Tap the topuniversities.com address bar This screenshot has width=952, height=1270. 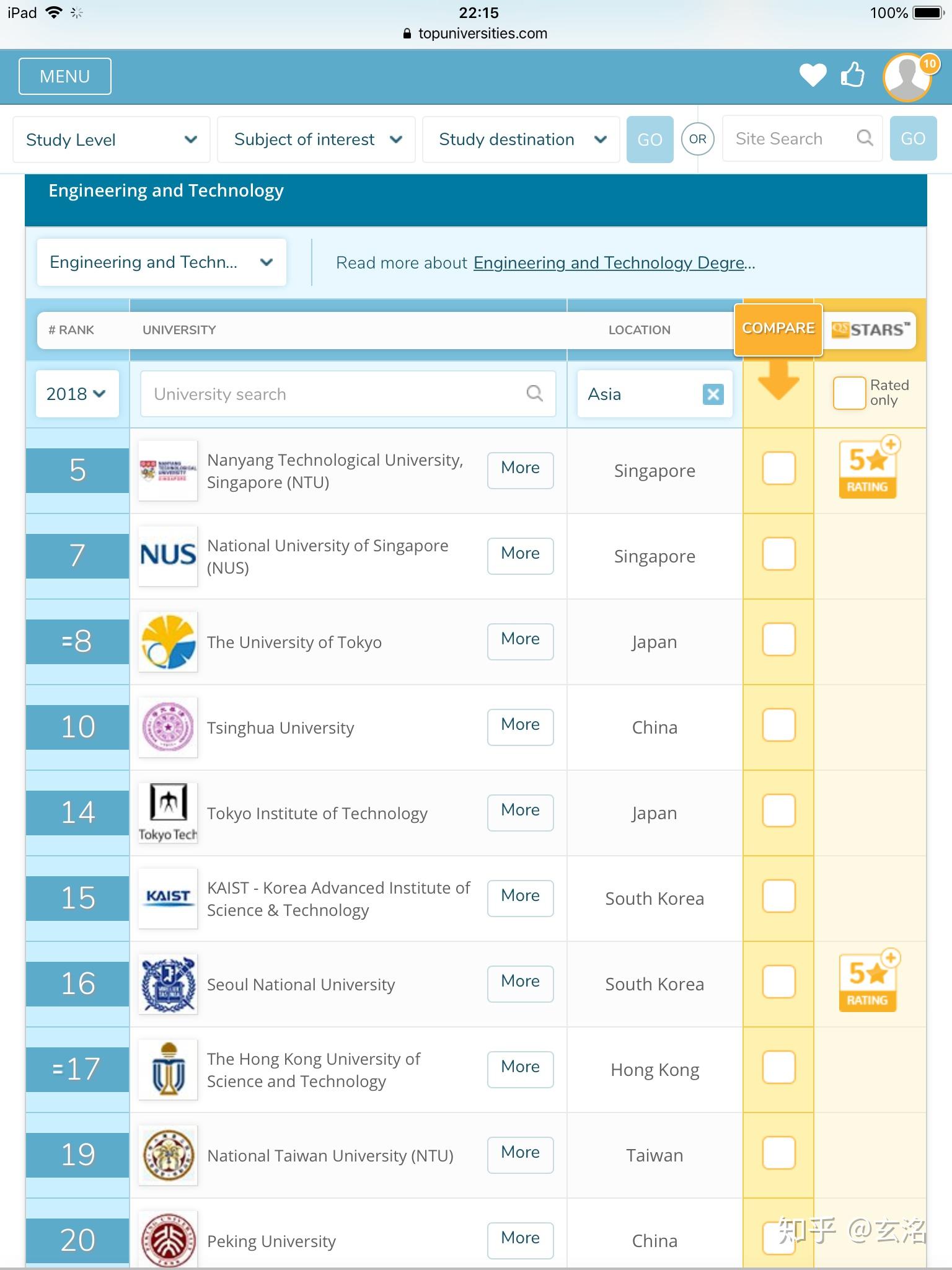point(476,33)
